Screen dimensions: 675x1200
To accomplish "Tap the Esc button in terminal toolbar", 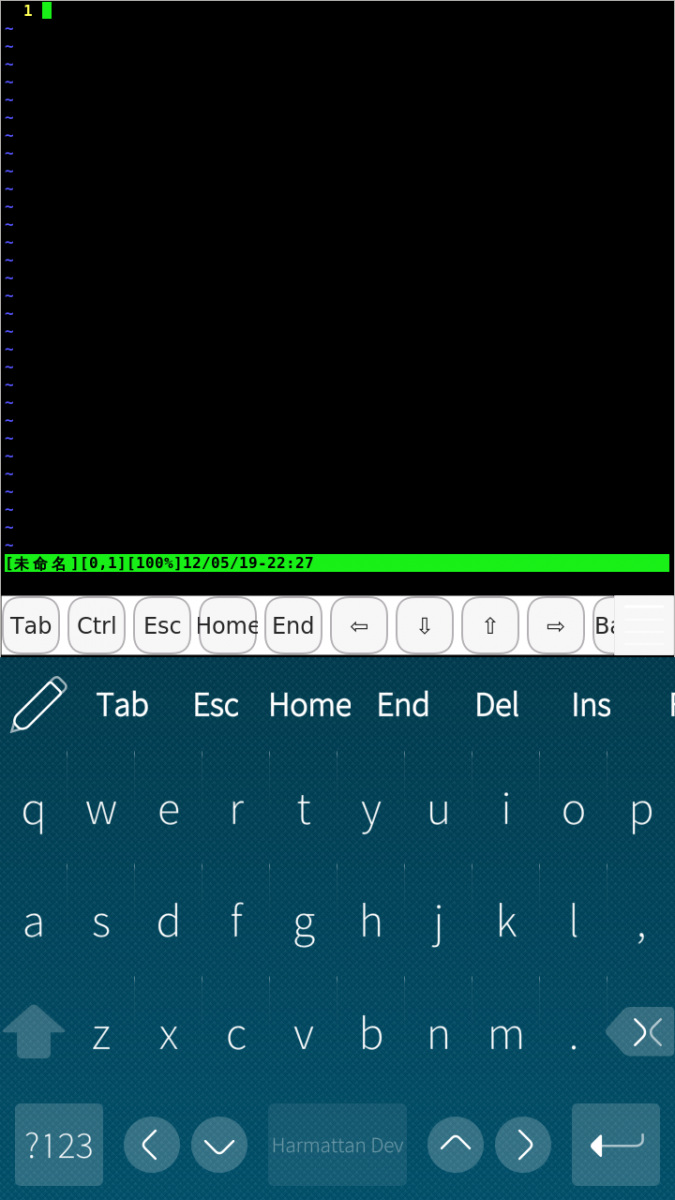I will click(162, 626).
